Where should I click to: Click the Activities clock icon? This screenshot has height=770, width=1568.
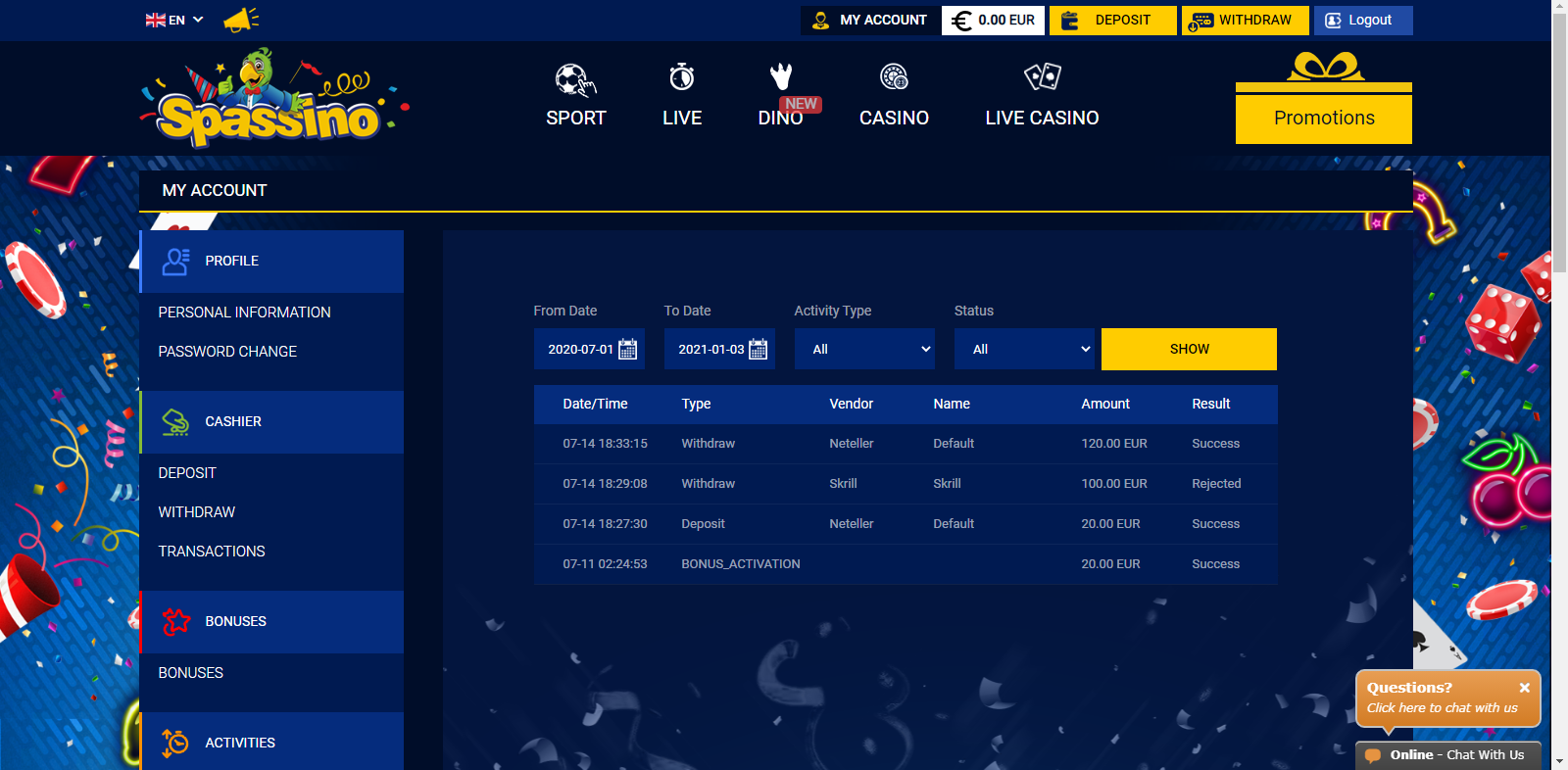(x=175, y=744)
